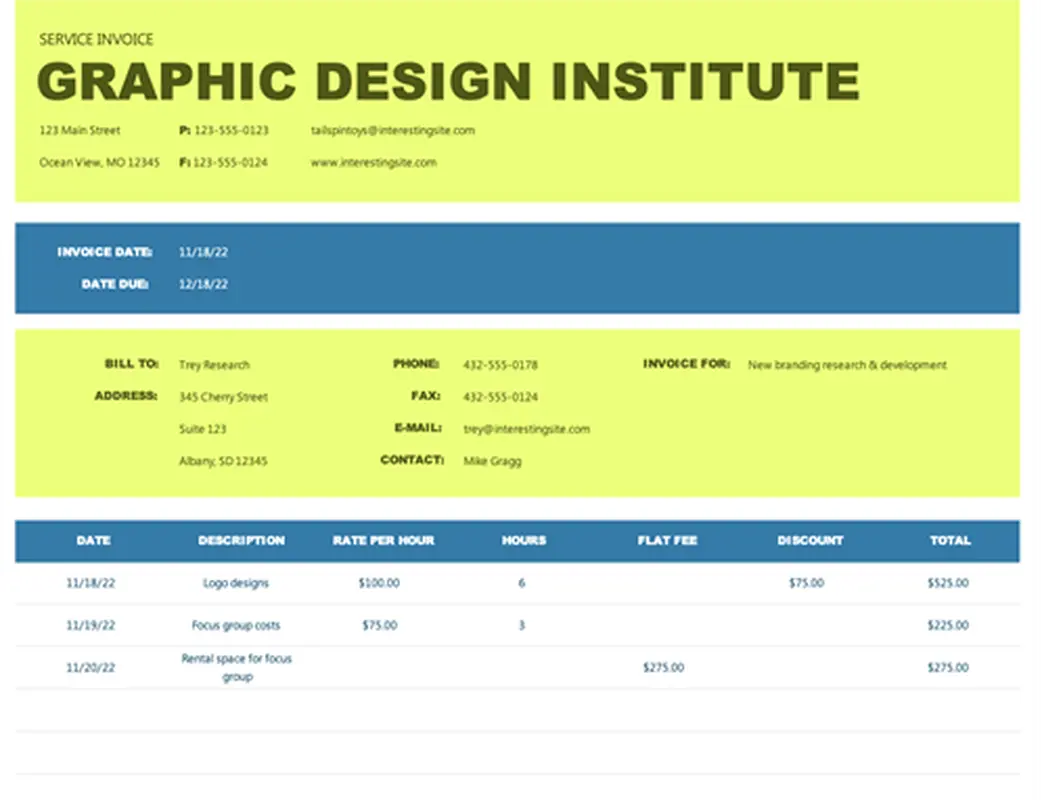Select the GRAPHIC DESIGN INSTITUTE title
The height and width of the screenshot is (800, 1042).
449,81
